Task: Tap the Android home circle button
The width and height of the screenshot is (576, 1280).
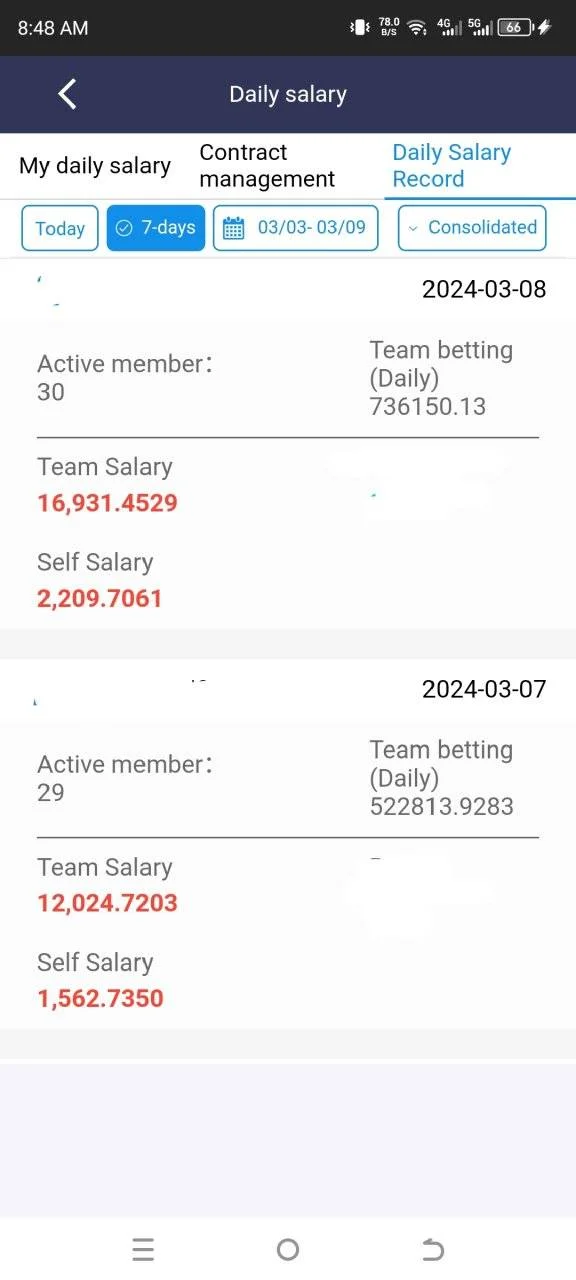Action: [x=288, y=1249]
